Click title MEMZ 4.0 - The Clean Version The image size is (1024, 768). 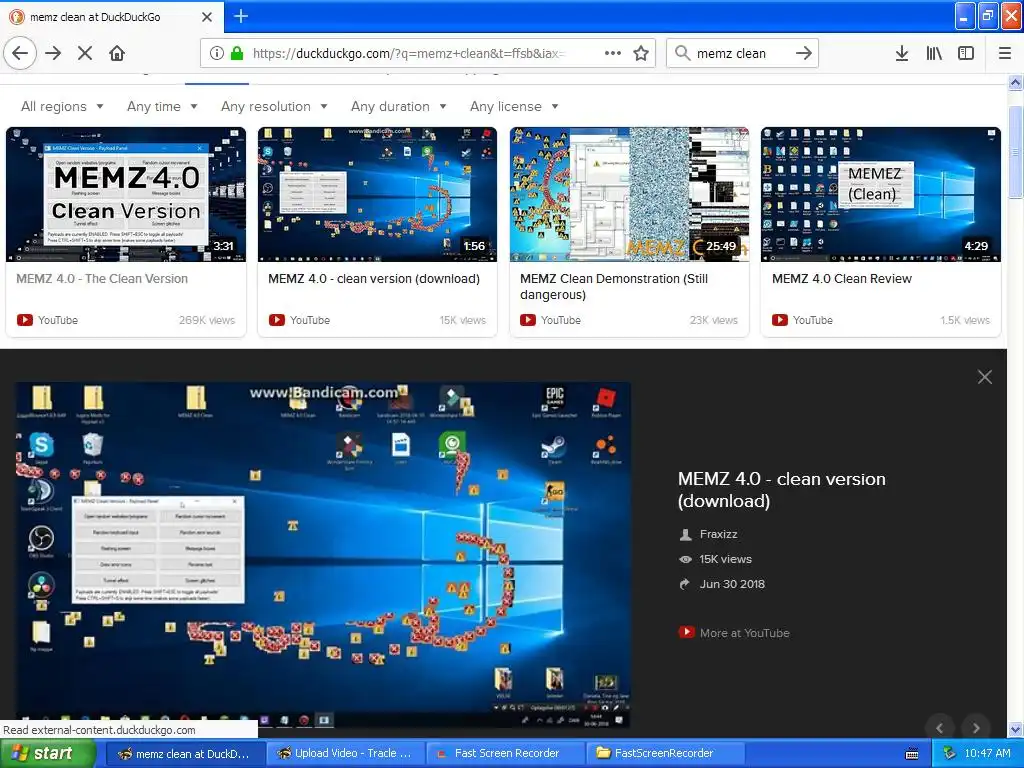(x=102, y=279)
